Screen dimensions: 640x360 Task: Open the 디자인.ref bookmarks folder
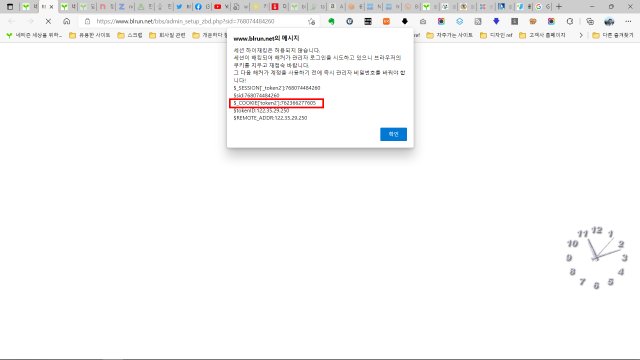pos(496,36)
